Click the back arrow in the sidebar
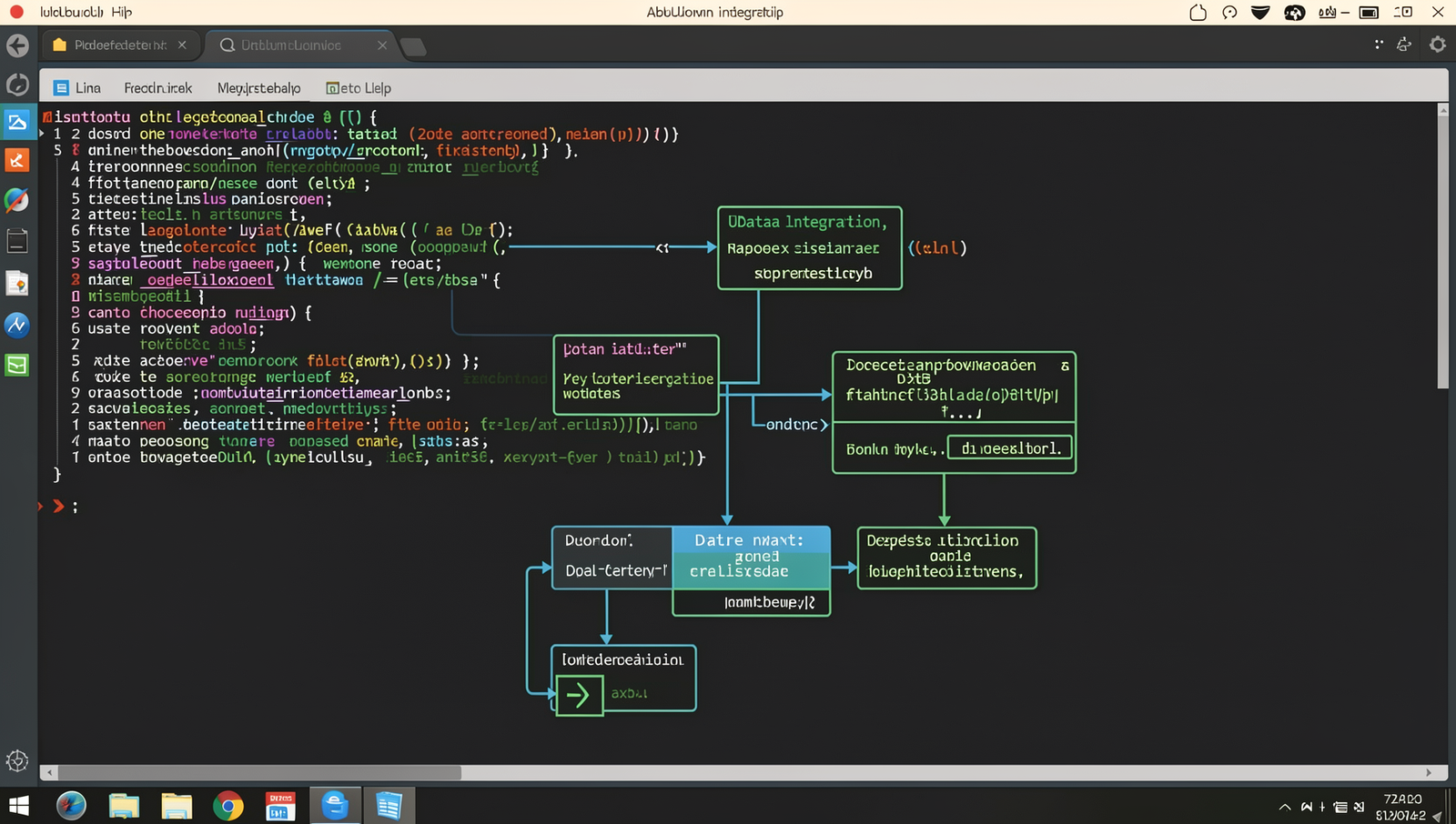 pyautogui.click(x=17, y=45)
